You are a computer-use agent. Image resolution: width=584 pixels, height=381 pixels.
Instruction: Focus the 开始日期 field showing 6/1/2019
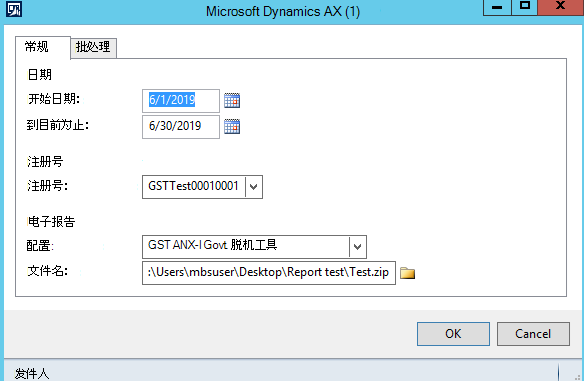181,101
